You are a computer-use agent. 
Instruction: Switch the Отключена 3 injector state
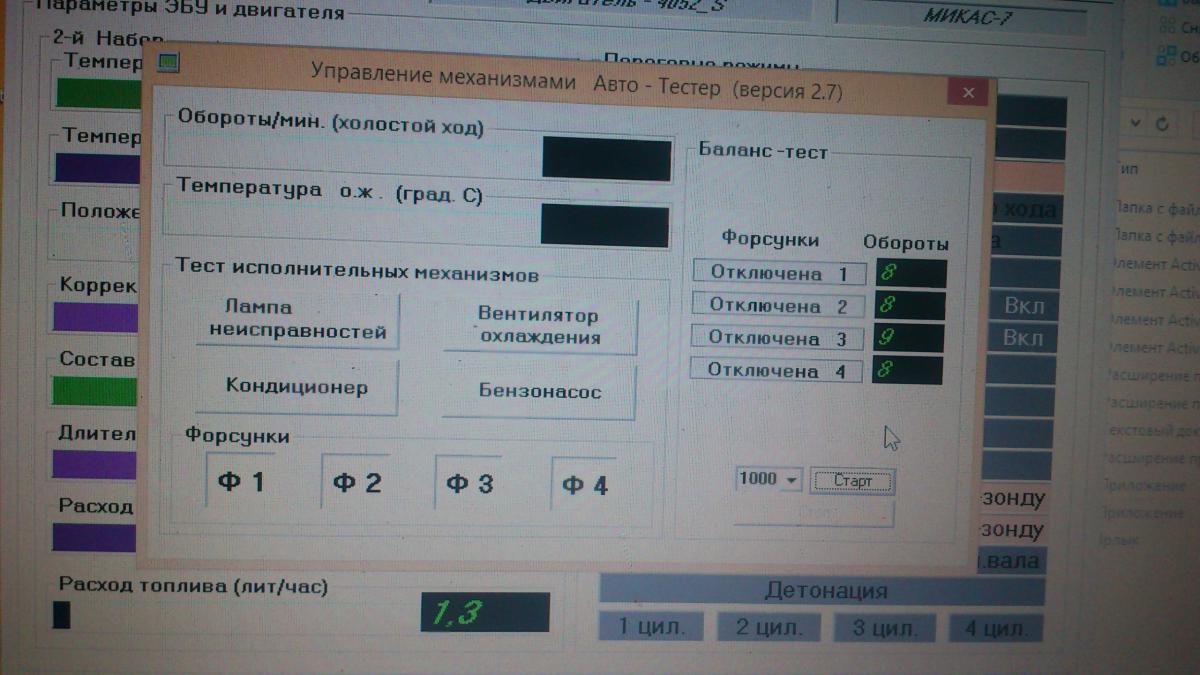(x=777, y=338)
